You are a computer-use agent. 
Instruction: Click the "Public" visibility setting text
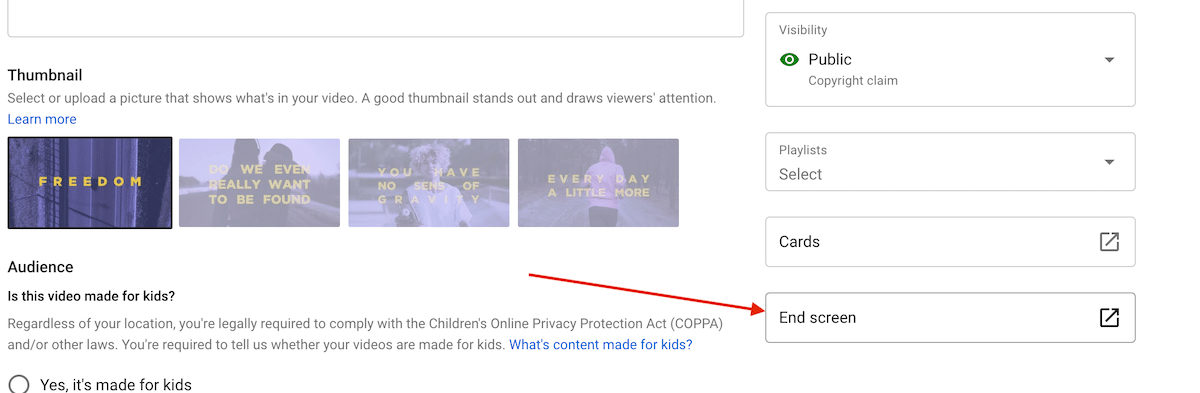(830, 60)
